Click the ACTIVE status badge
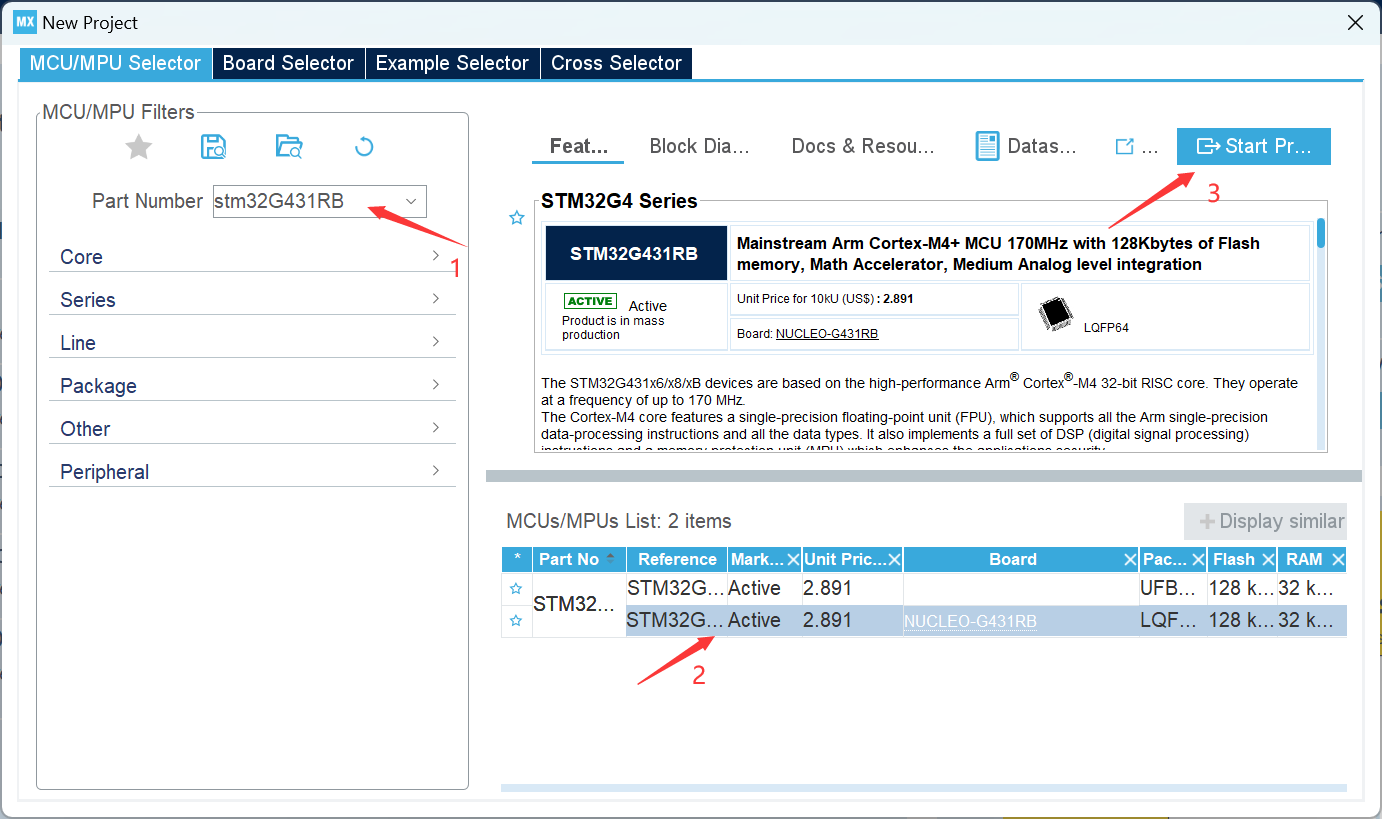Screen dimensions: 1382x819 [x=591, y=301]
